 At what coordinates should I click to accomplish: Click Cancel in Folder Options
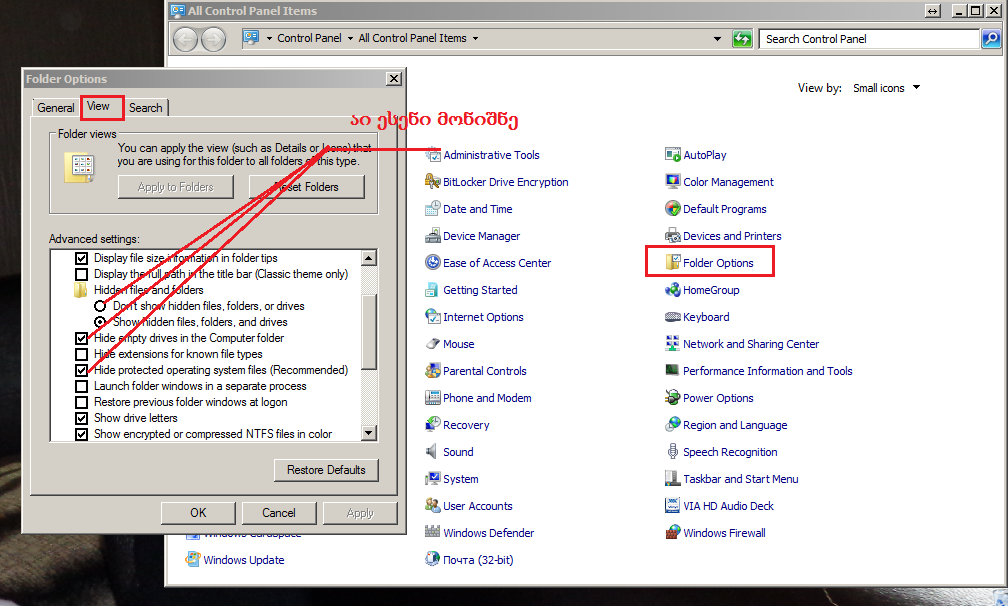278,513
